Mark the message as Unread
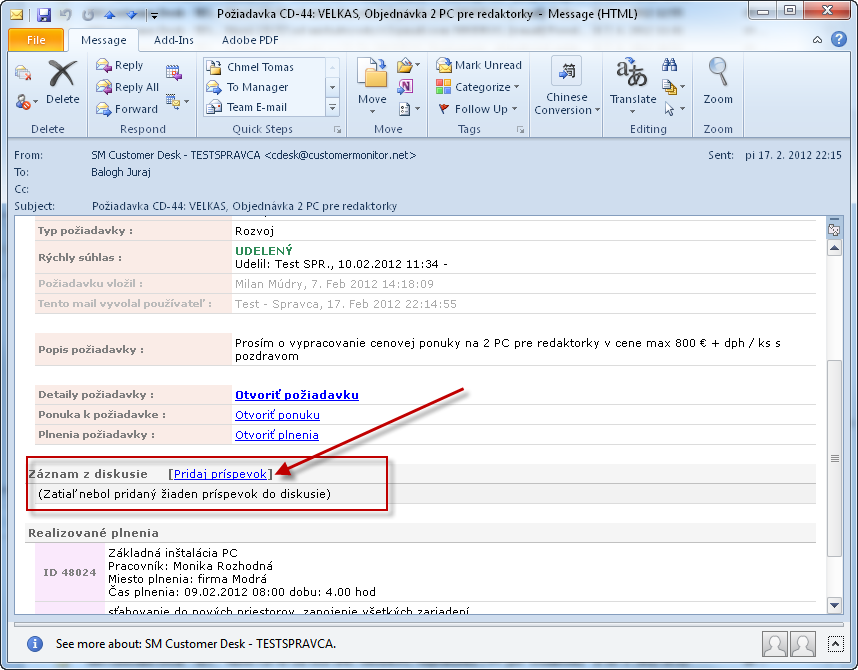The height and width of the screenshot is (670, 858). 478,65
